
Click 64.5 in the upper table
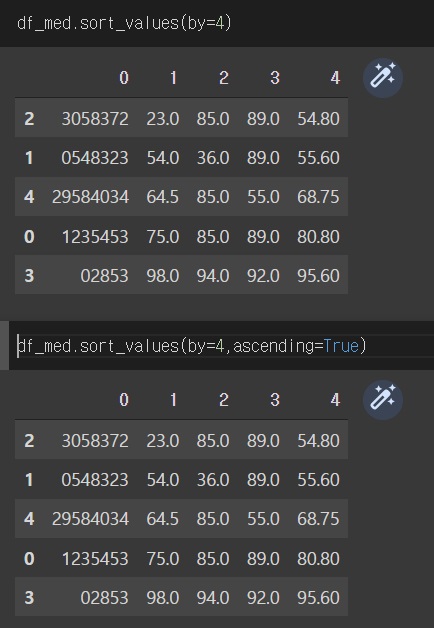[x=163, y=197]
